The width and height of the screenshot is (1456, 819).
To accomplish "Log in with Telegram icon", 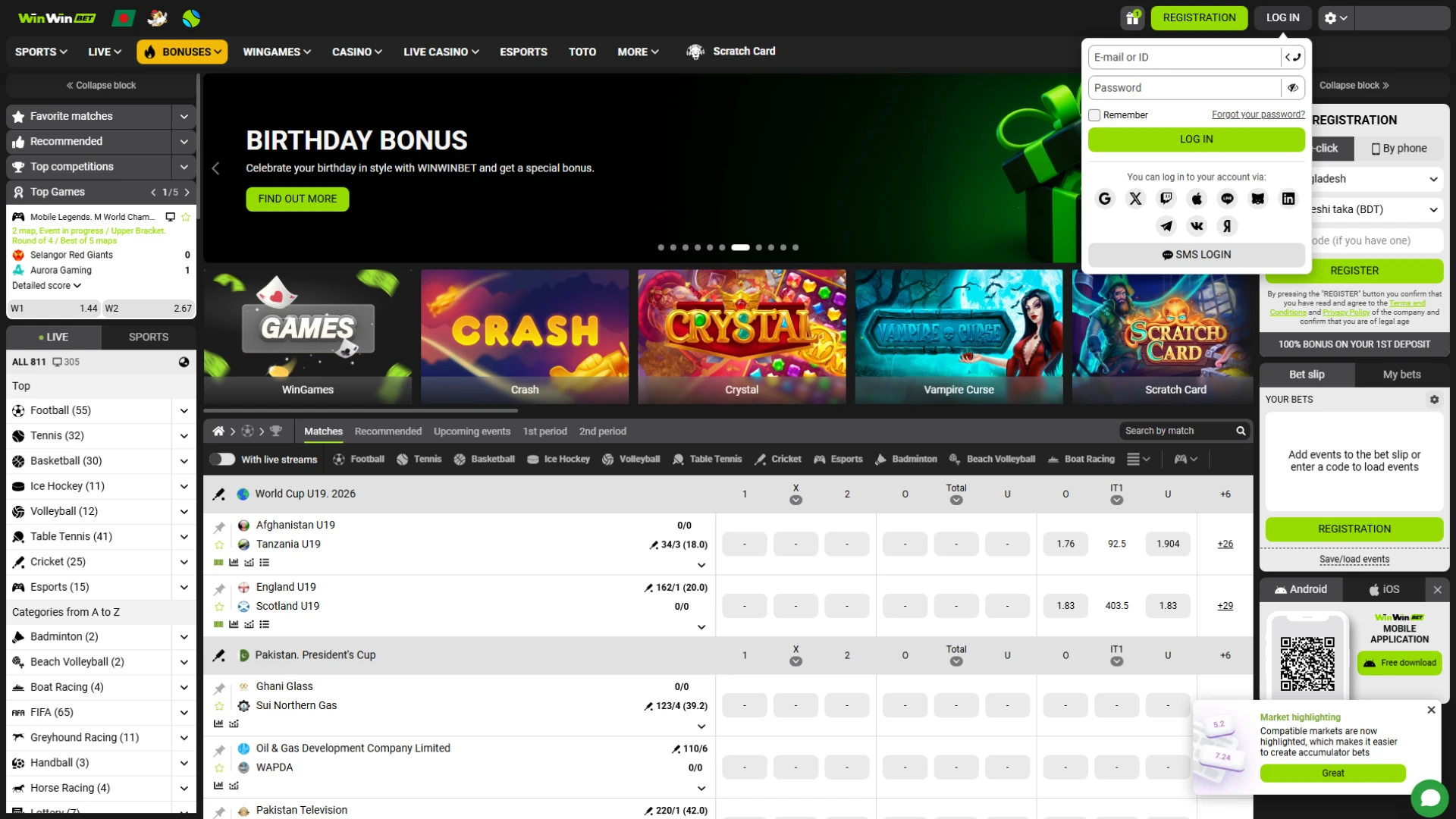I will coord(1166,226).
